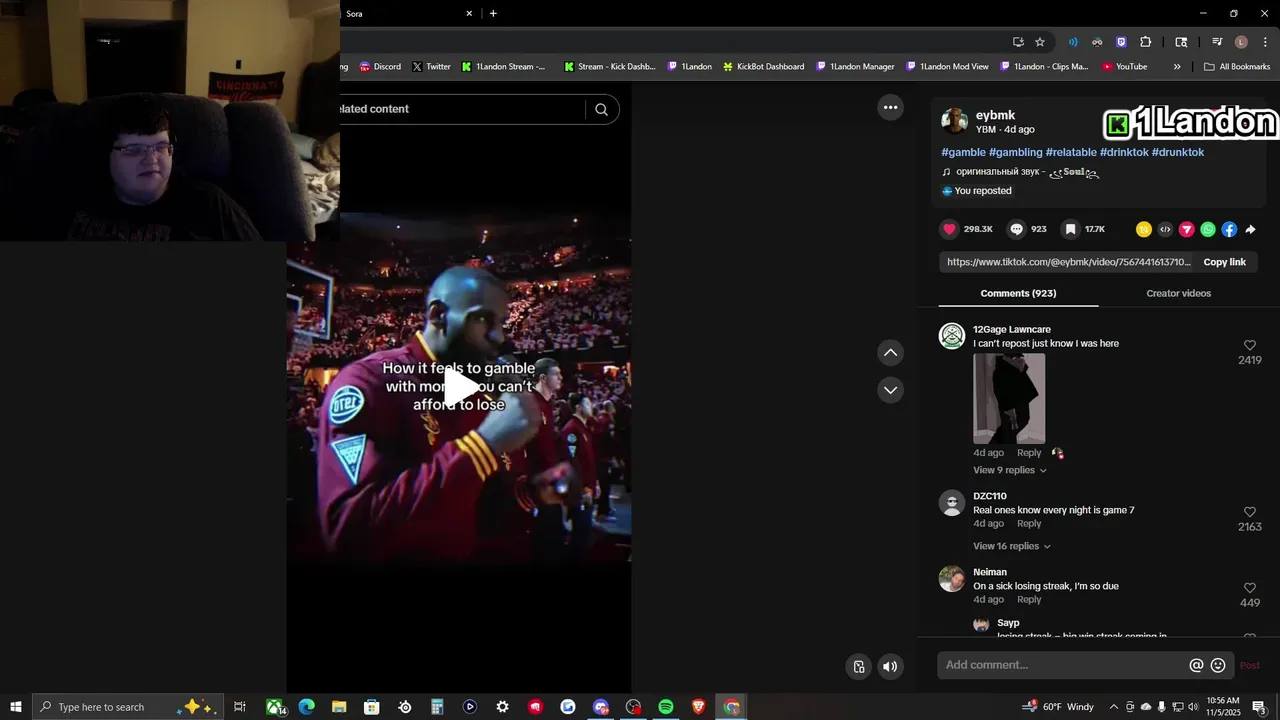Open the eybmk profile name
Viewport: 1280px width, 720px height.
point(995,115)
